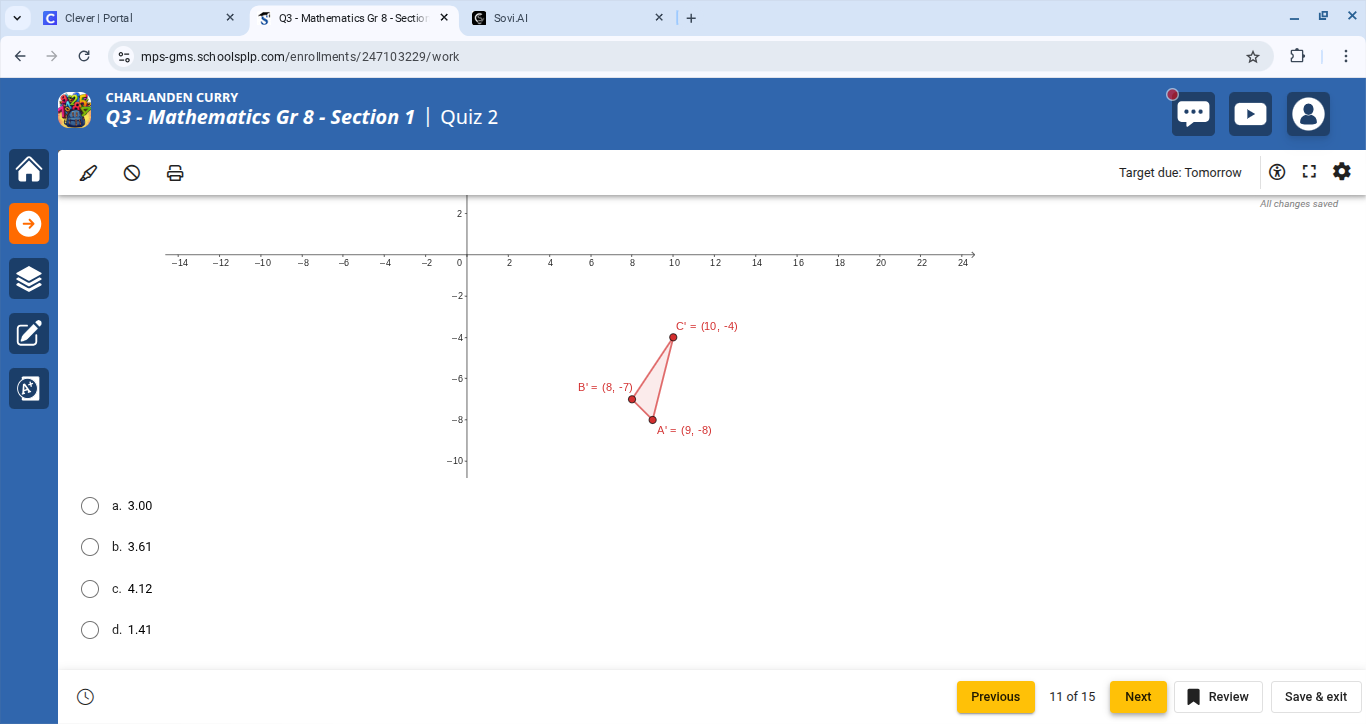The image size is (1366, 724).
Task: Open the grades sidebar icon
Action: (28, 388)
